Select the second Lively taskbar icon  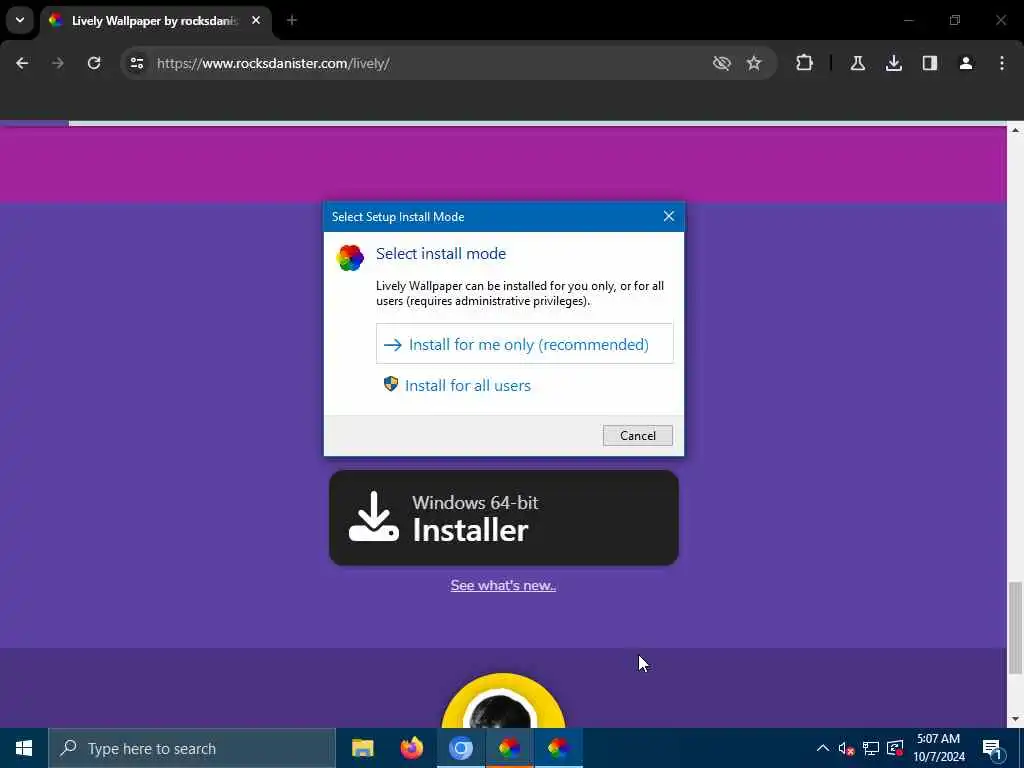tap(558, 748)
